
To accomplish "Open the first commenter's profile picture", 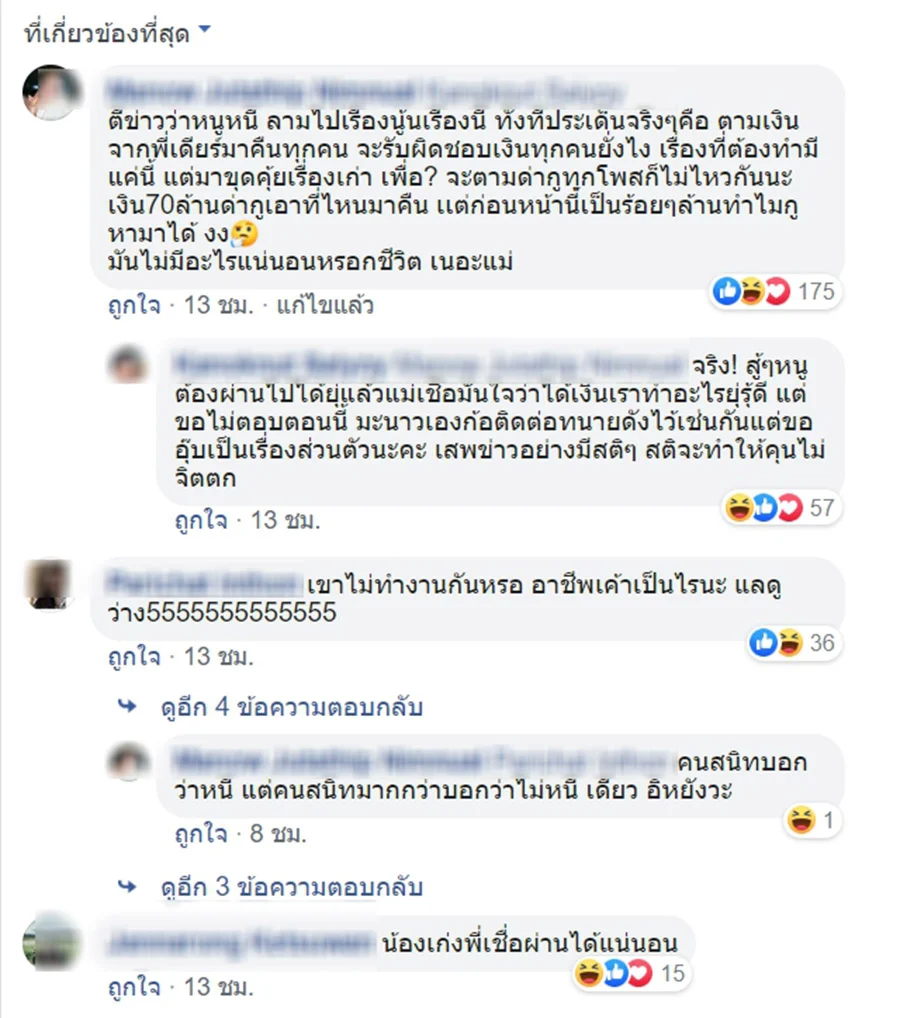I will [51, 93].
